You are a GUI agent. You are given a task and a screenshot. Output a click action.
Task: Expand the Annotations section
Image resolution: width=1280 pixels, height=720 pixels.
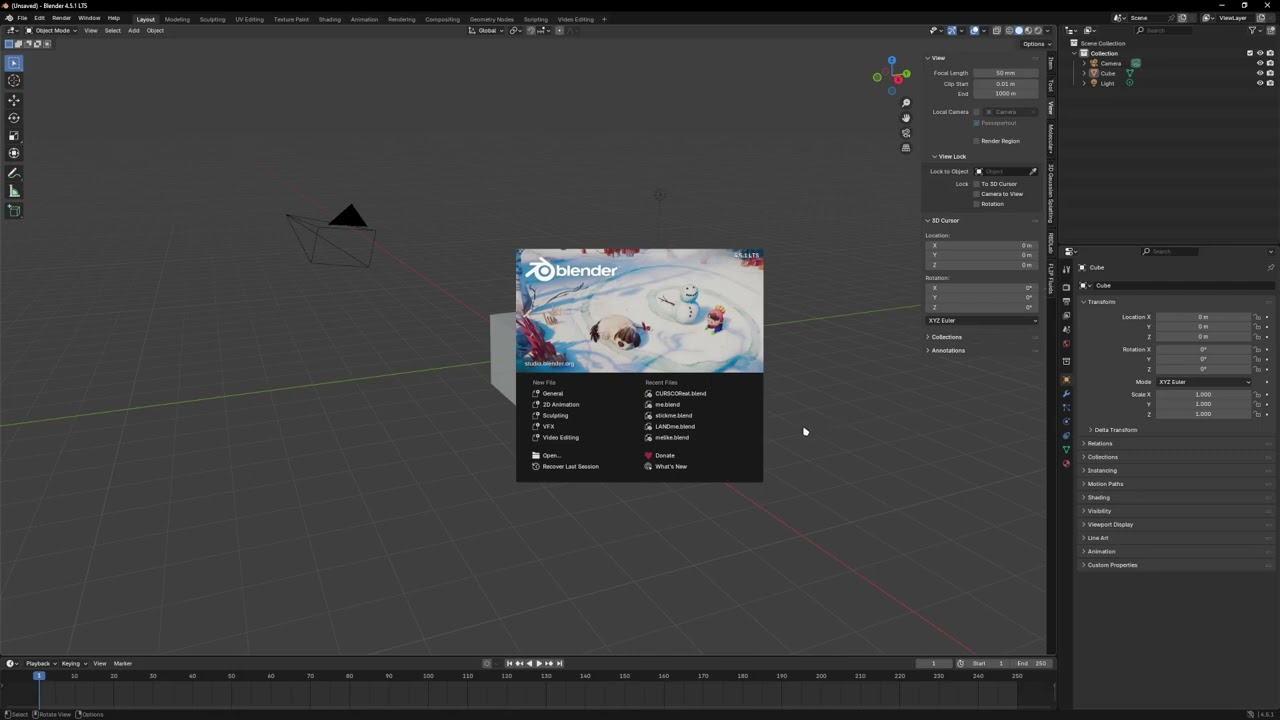[948, 350]
